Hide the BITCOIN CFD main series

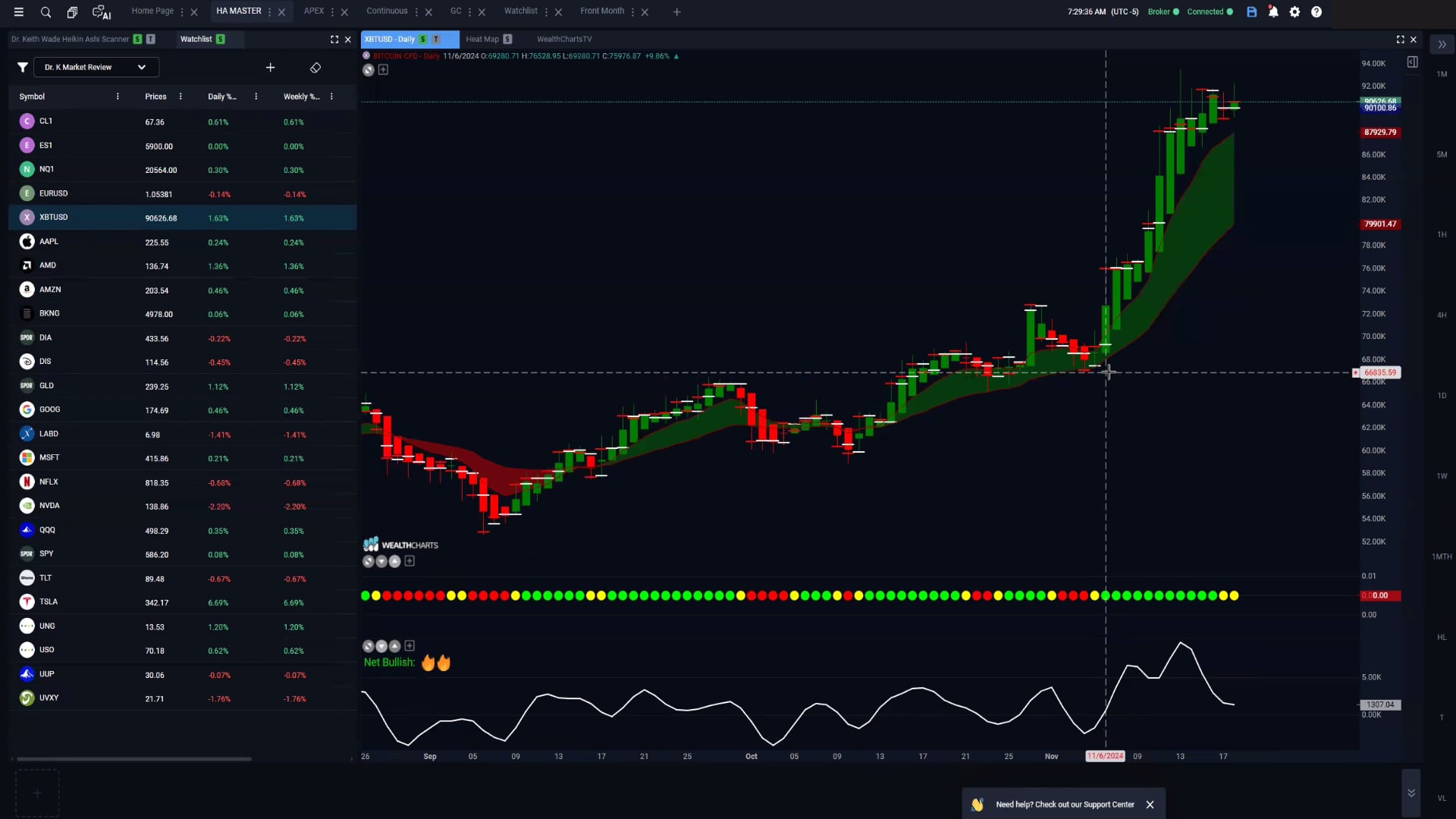369,70
